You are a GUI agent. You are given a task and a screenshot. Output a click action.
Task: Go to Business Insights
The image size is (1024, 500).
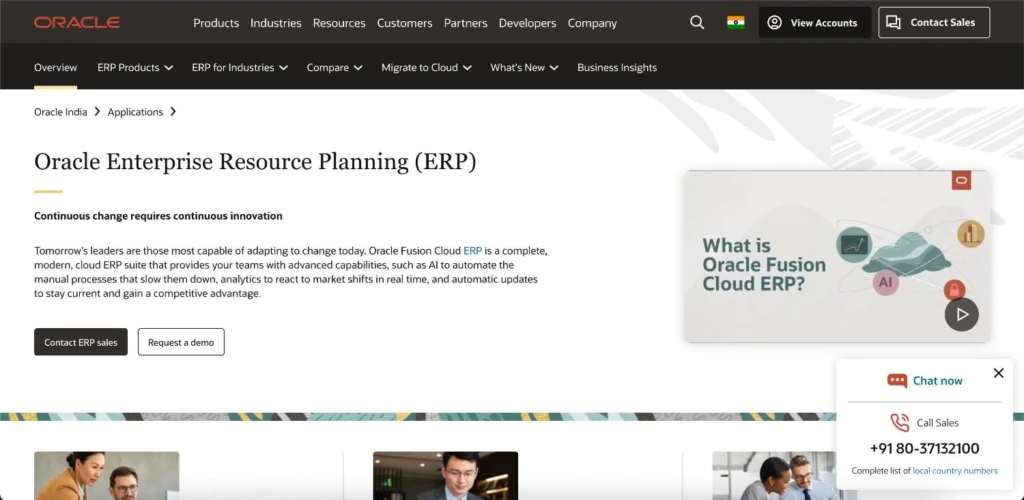tap(617, 67)
